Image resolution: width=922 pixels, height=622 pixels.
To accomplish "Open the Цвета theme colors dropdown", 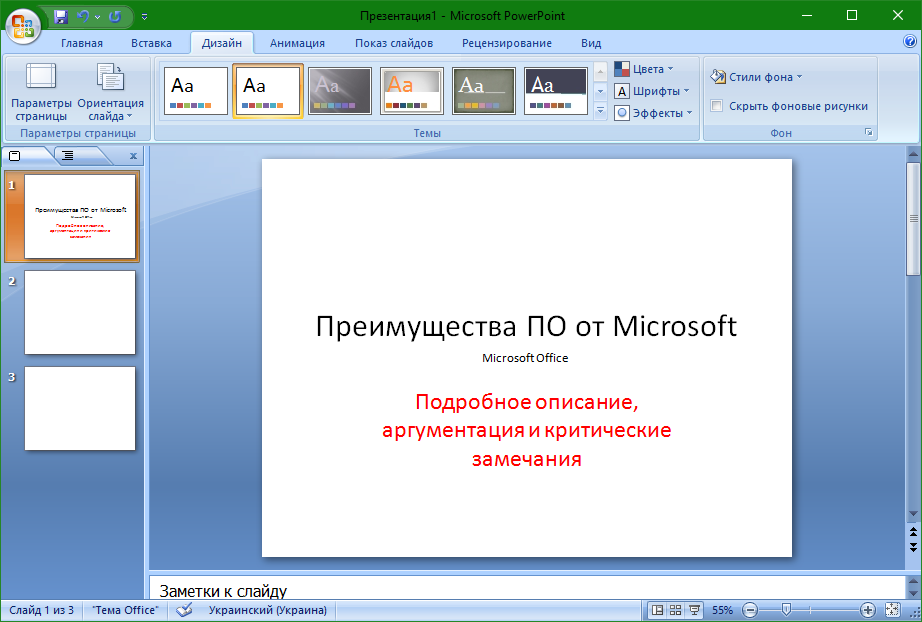I will (x=644, y=69).
